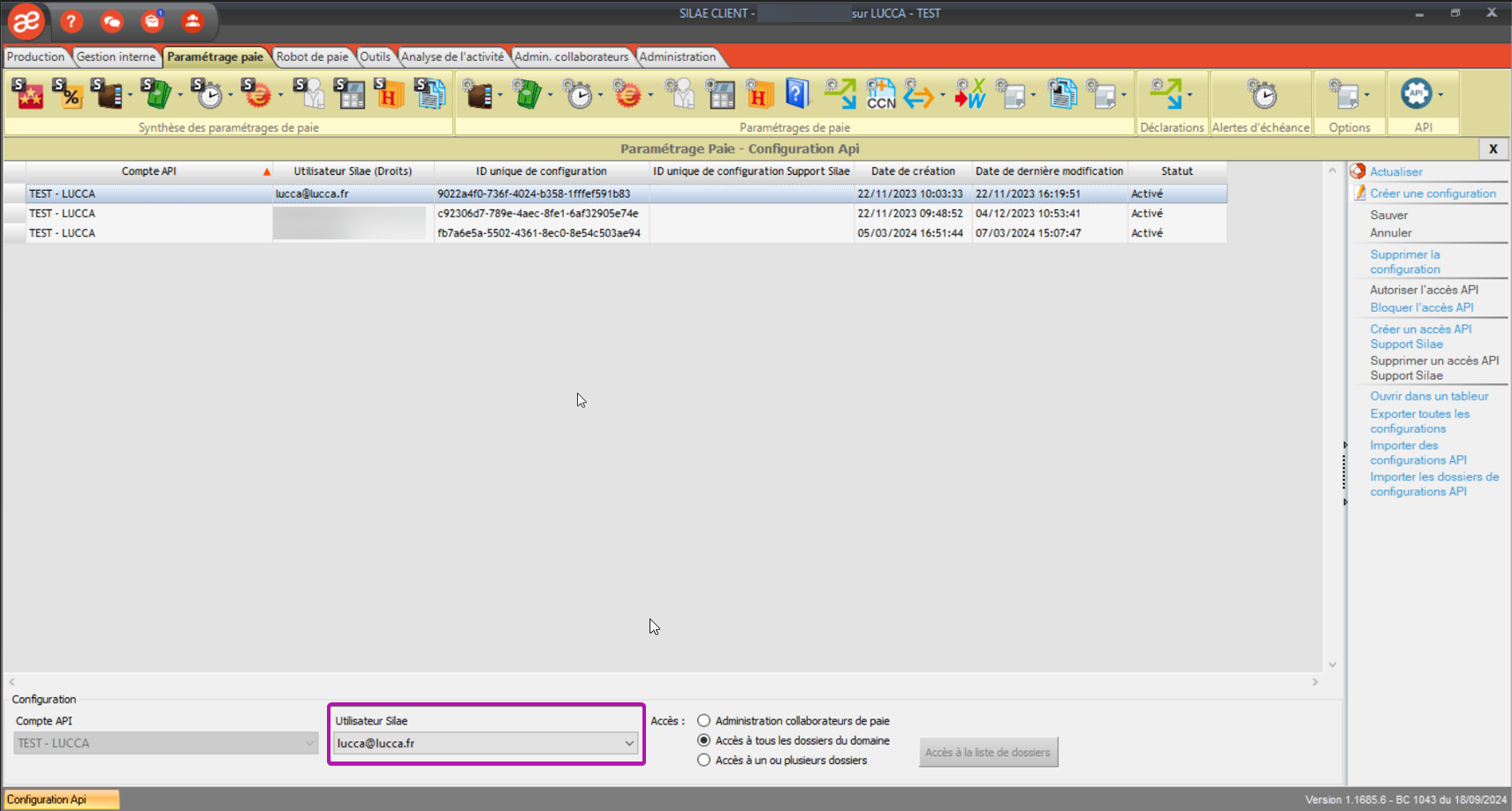Click the gear-badged calculator icon

(720, 94)
